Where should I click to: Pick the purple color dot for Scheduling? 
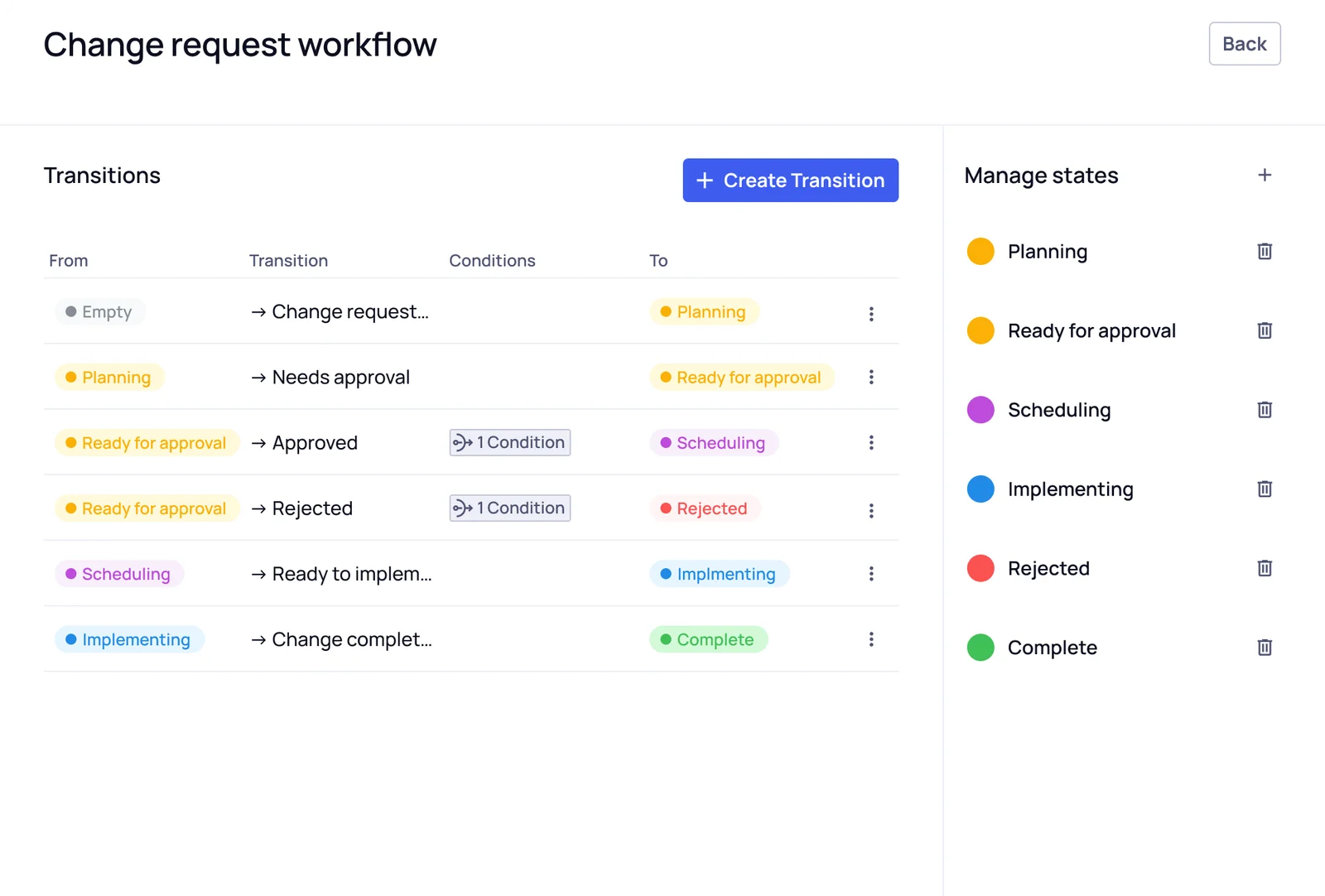(980, 409)
